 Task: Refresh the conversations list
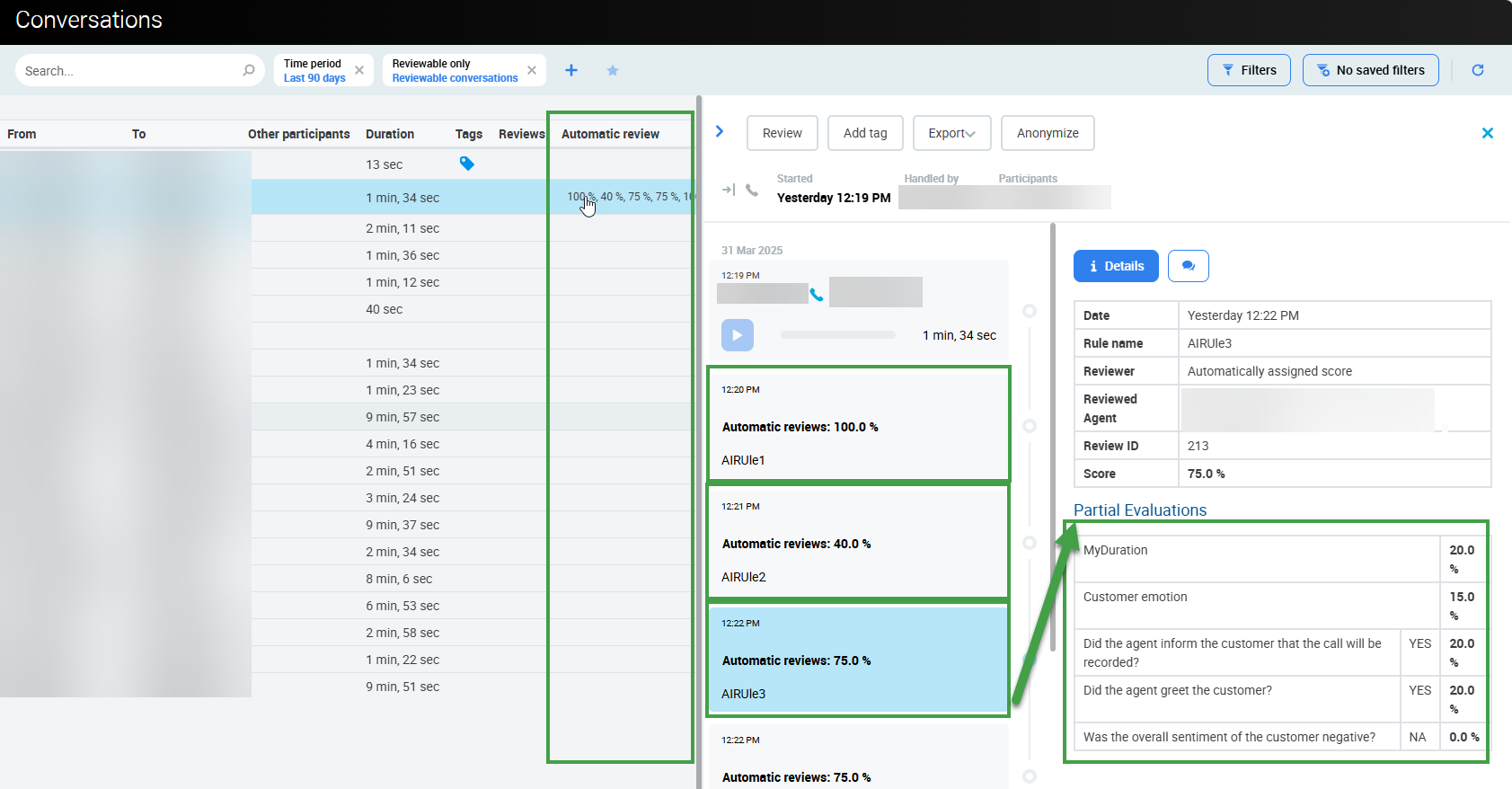click(1478, 70)
